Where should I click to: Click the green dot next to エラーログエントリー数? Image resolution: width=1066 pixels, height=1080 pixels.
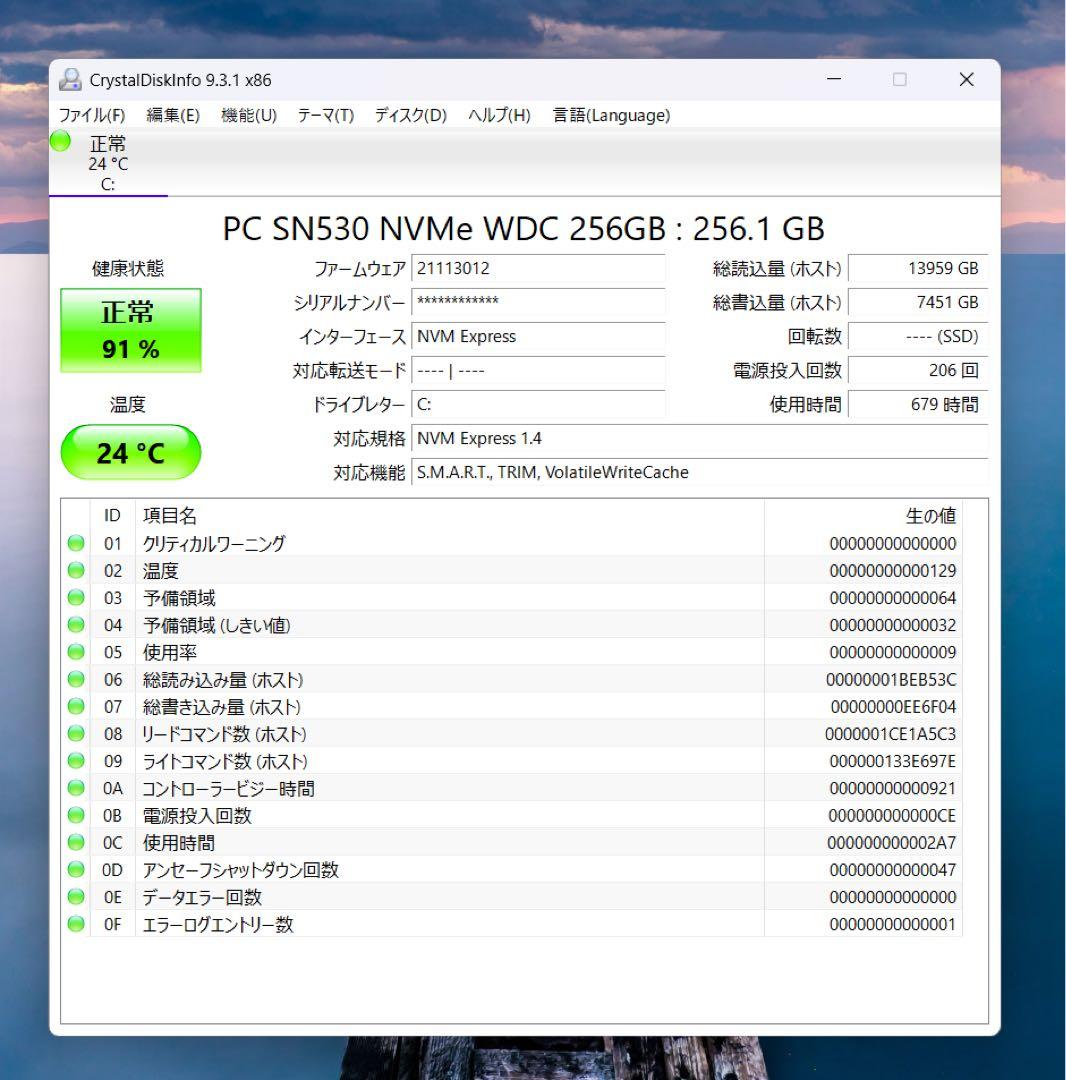[x=75, y=924]
